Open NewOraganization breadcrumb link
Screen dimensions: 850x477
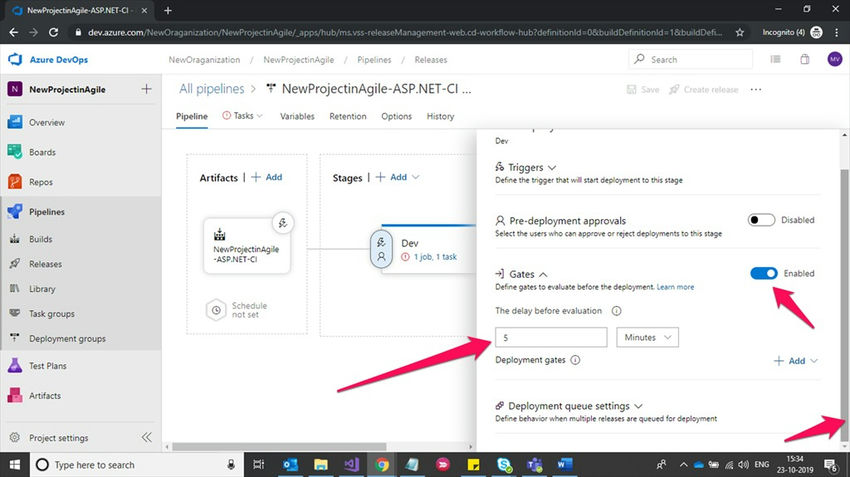(204, 60)
